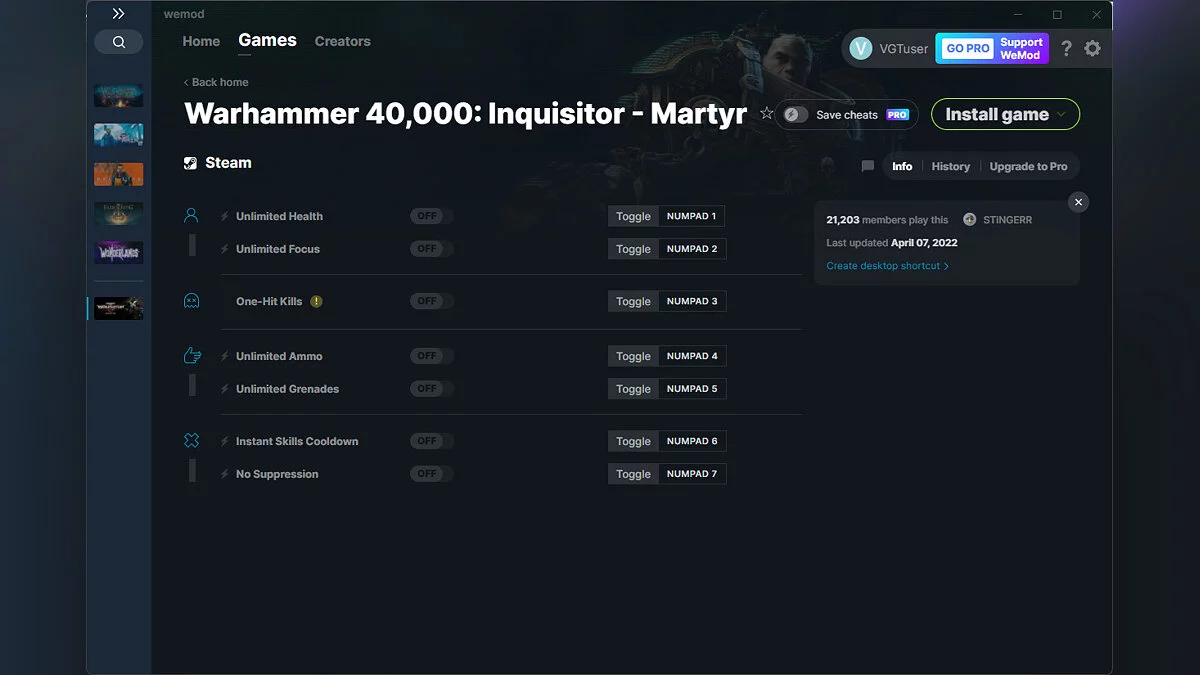Open WeMod settings via the gear icon

[x=1092, y=47]
